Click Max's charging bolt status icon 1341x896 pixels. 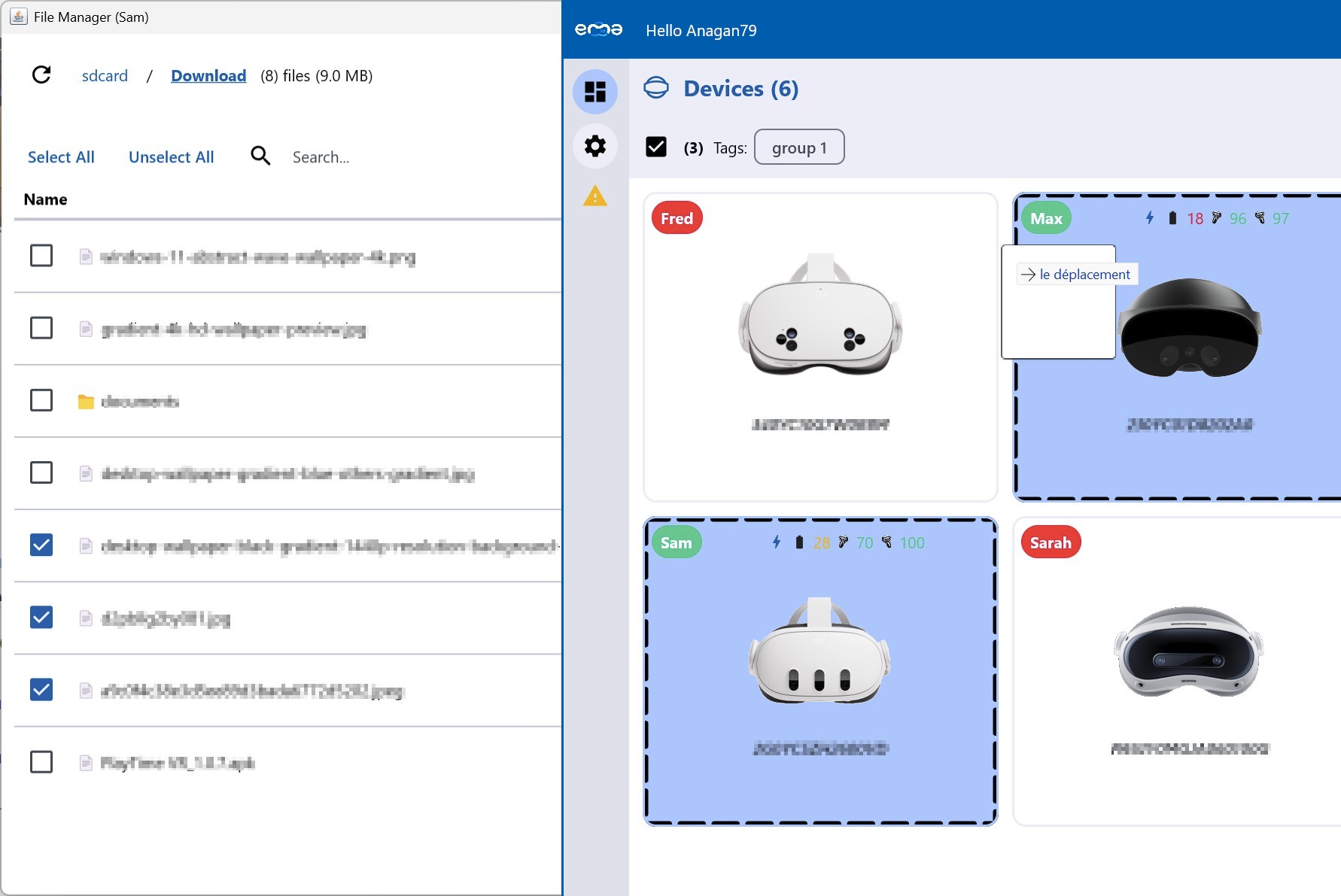click(x=1149, y=218)
